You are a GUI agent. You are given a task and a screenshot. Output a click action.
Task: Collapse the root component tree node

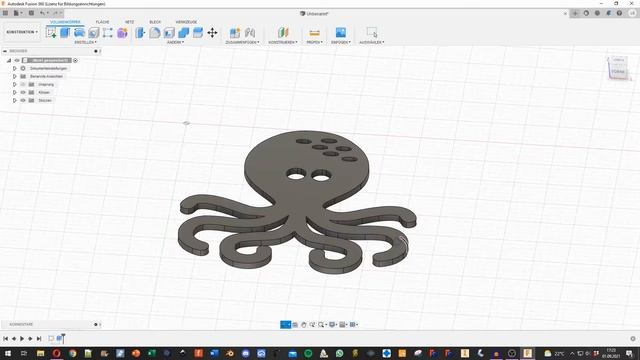tap(9, 60)
